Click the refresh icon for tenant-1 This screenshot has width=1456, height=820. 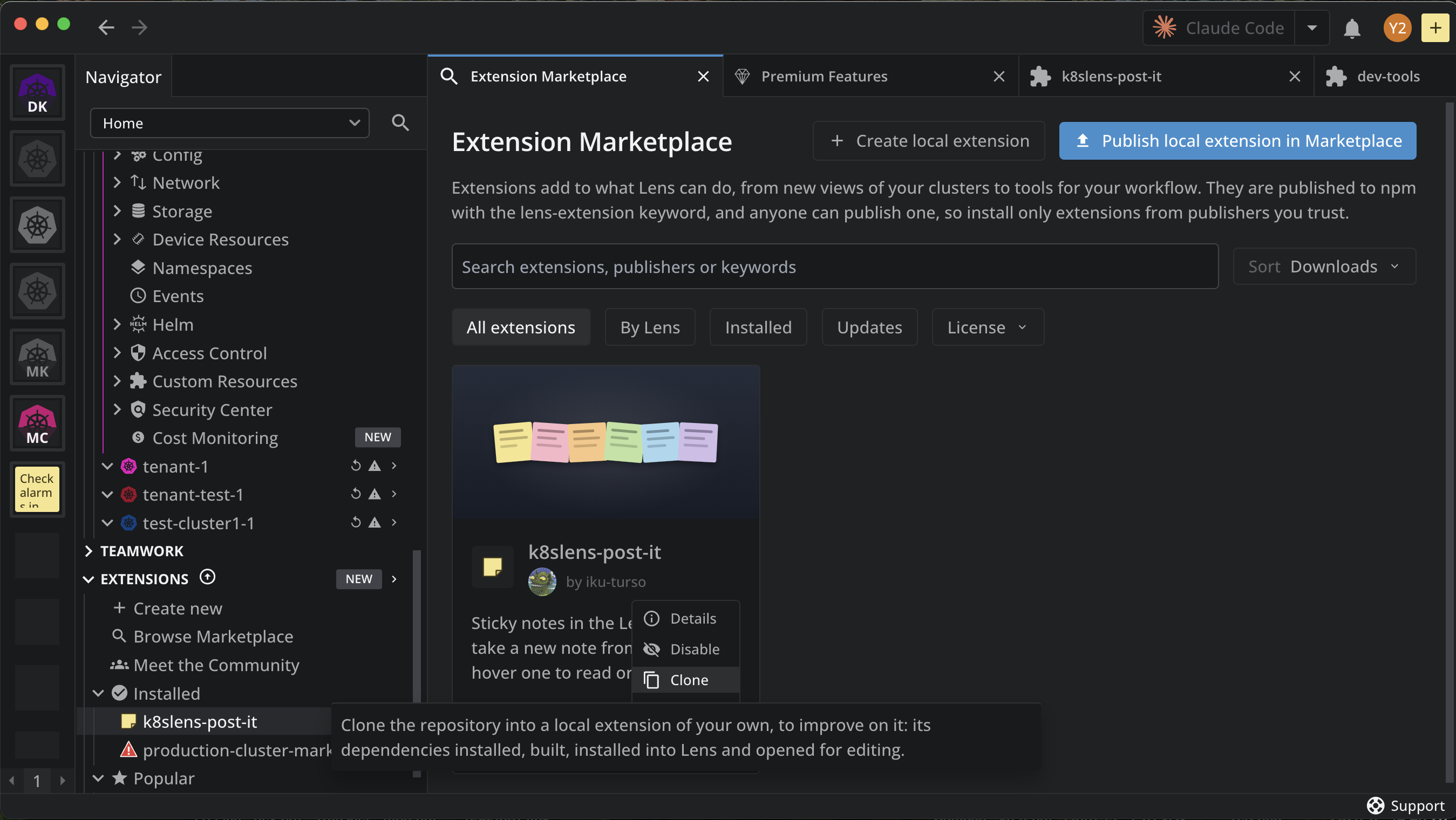coord(356,466)
